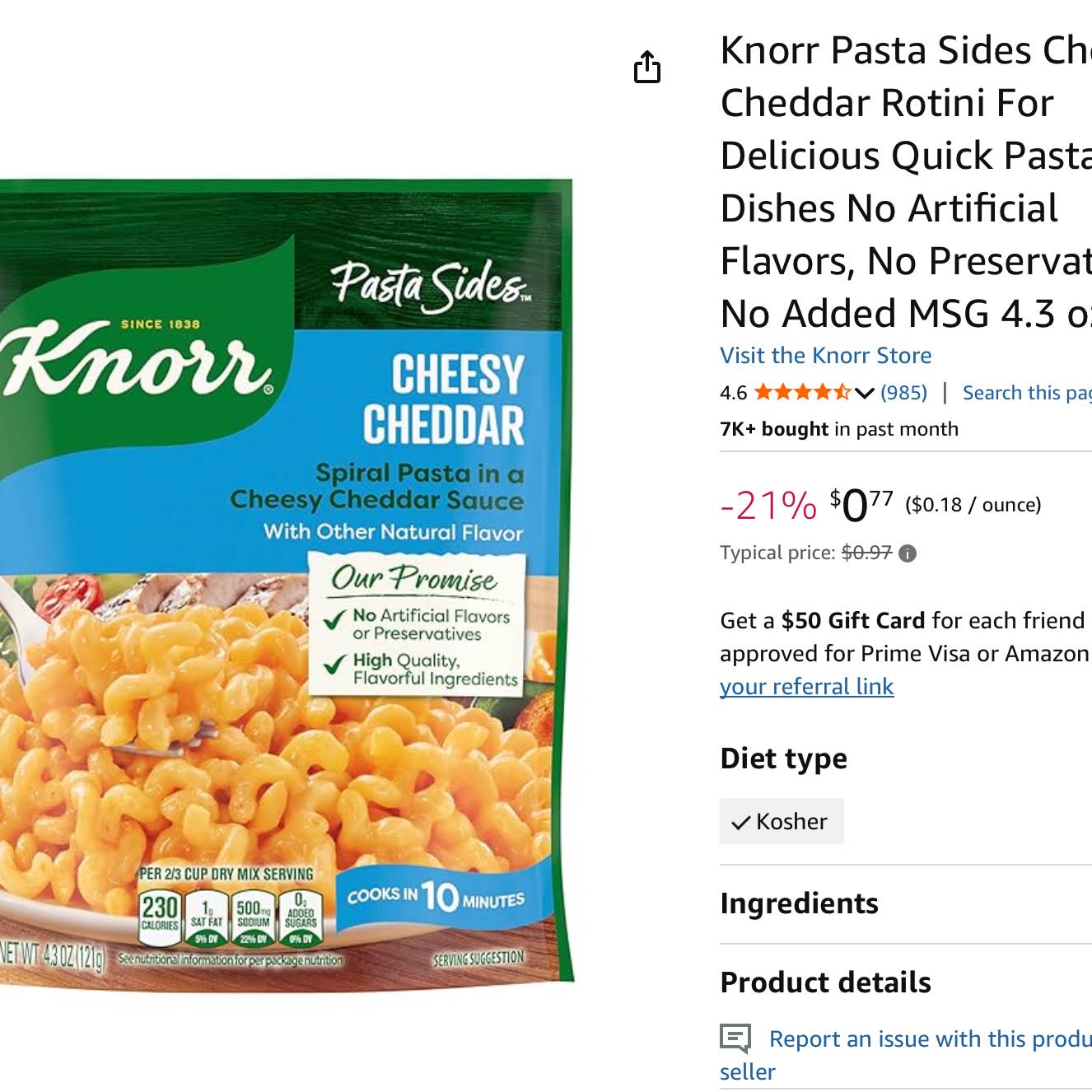
Task: Click the report issue speech bubble icon
Action: point(735,1038)
